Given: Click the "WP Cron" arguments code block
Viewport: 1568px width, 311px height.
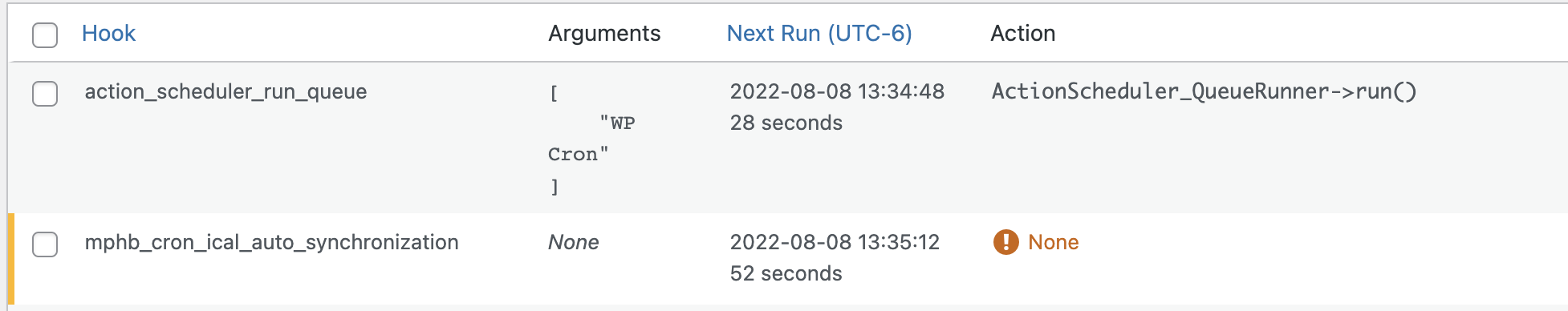Looking at the screenshot, I should click(591, 139).
